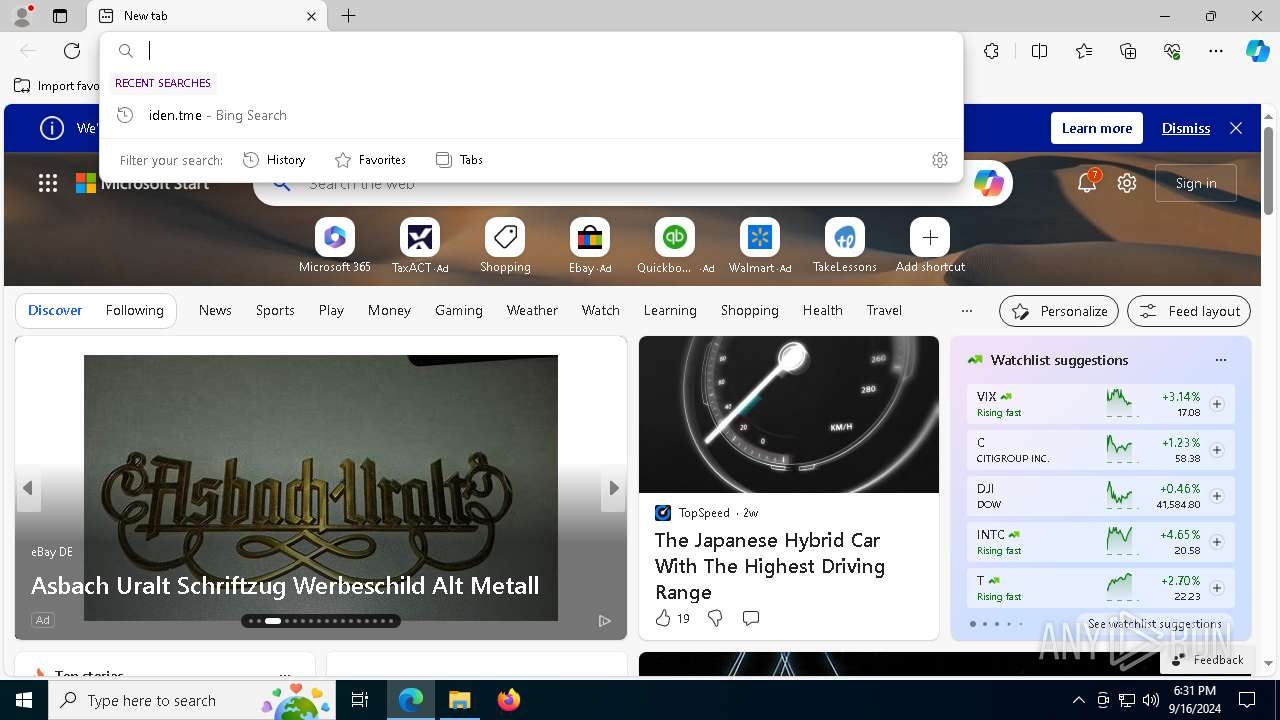This screenshot has width=1280, height=720.
Task: Switch to the Discover tab
Action: click(x=55, y=311)
